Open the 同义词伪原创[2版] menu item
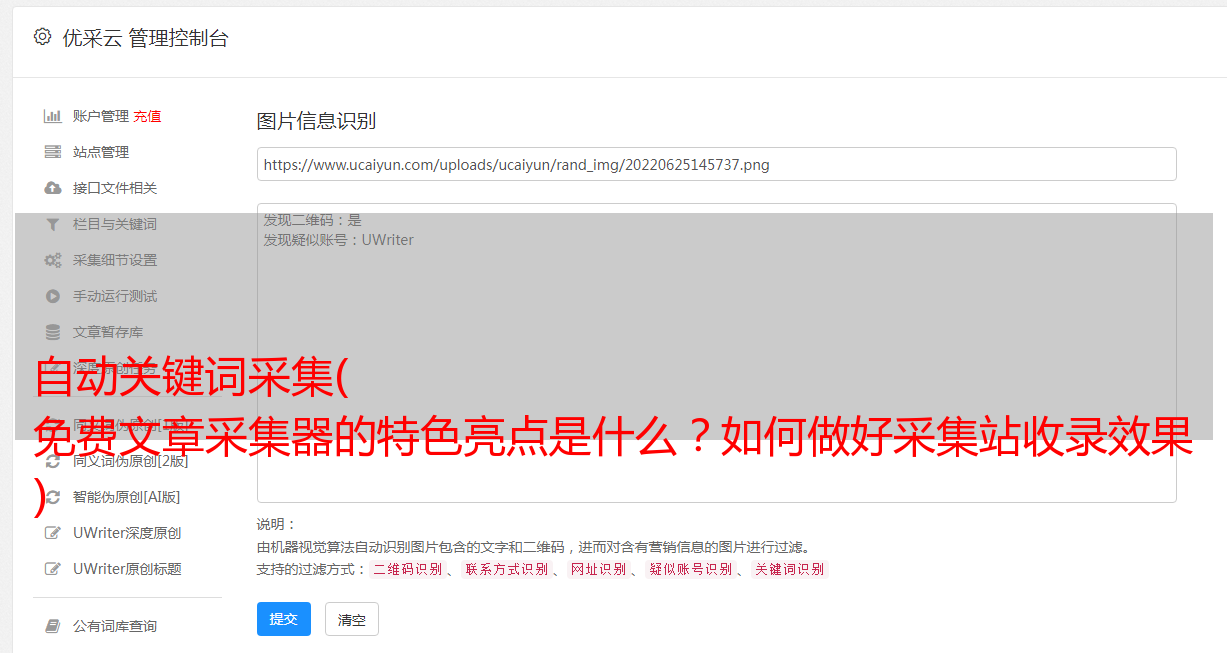This screenshot has height=653, width=1227. (x=130, y=461)
